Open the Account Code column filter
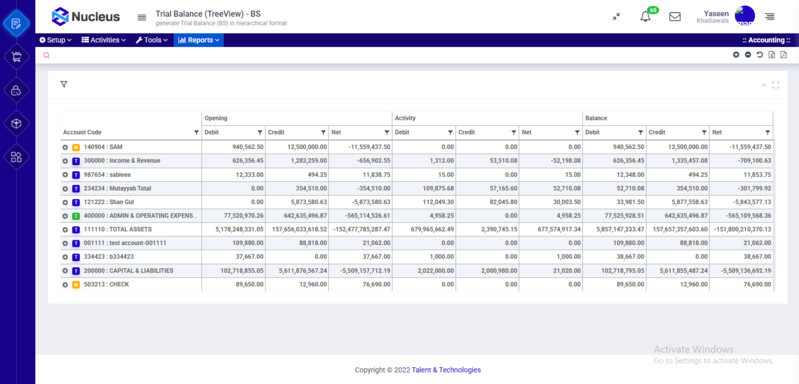Image resolution: width=799 pixels, height=384 pixels. click(197, 132)
